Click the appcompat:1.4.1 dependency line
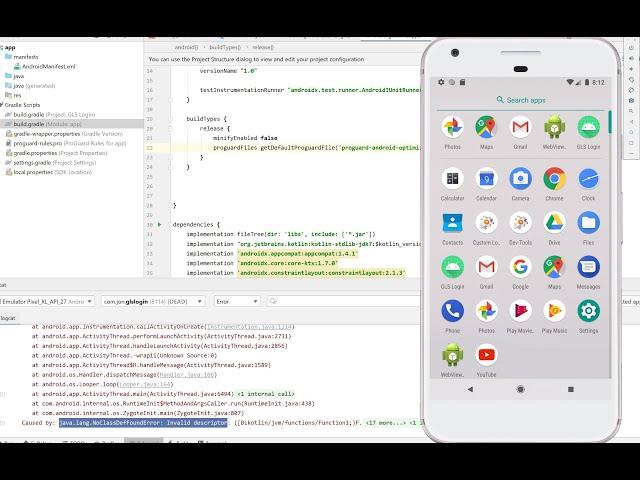 [x=272, y=253]
